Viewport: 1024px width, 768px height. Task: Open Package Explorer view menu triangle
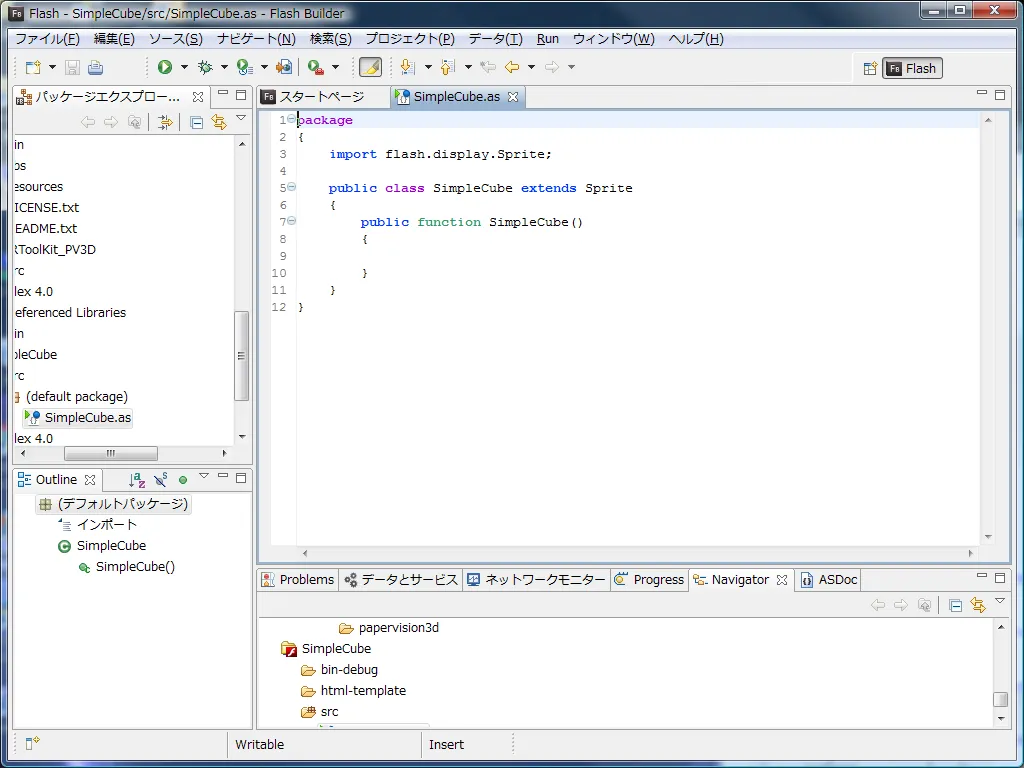click(x=241, y=118)
